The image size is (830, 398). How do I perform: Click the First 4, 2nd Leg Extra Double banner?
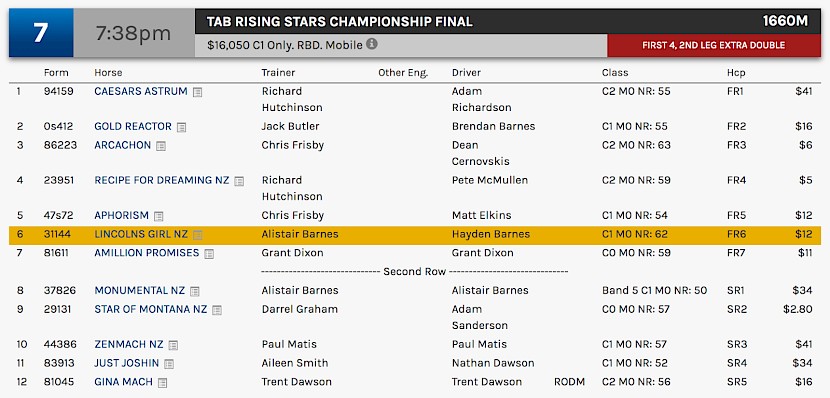pos(714,46)
